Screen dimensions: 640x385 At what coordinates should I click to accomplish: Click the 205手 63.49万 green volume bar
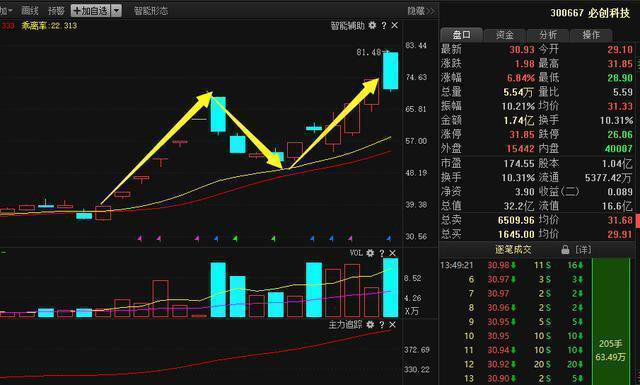click(611, 321)
